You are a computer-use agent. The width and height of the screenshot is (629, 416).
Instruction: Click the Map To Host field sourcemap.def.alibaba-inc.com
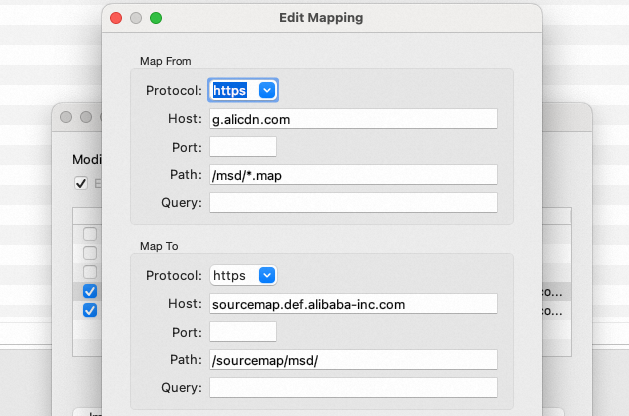coord(353,303)
